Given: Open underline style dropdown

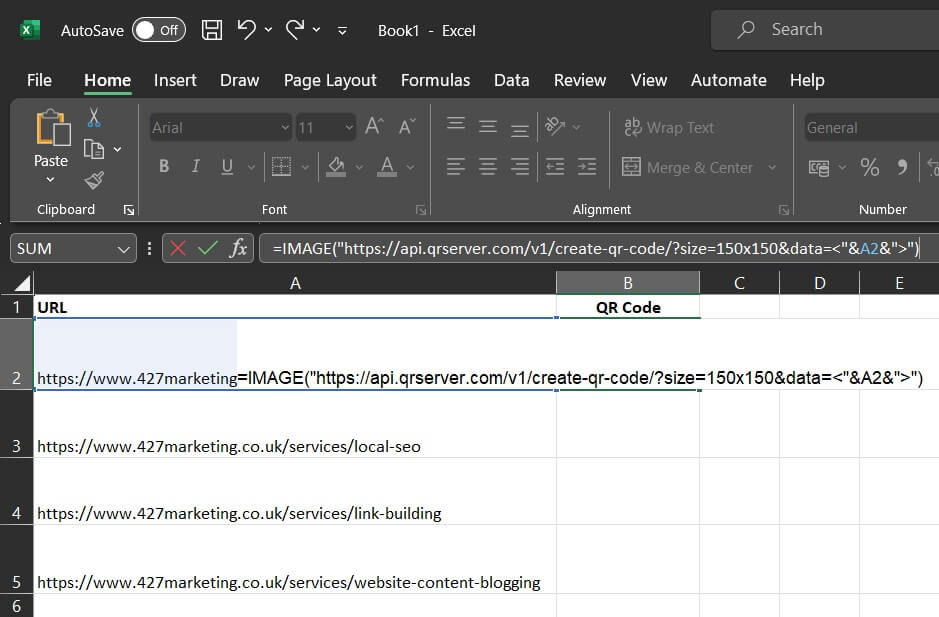Looking at the screenshot, I should 252,167.
